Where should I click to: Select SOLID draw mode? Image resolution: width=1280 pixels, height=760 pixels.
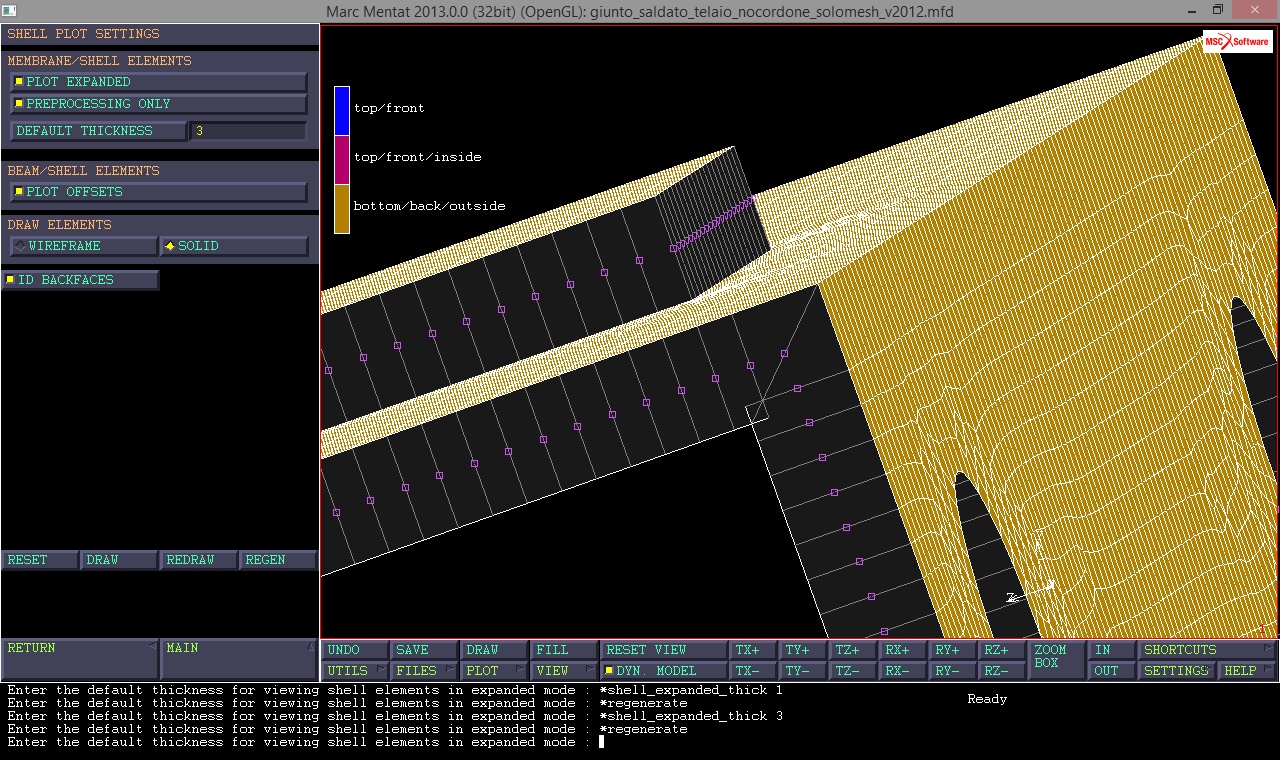[234, 246]
